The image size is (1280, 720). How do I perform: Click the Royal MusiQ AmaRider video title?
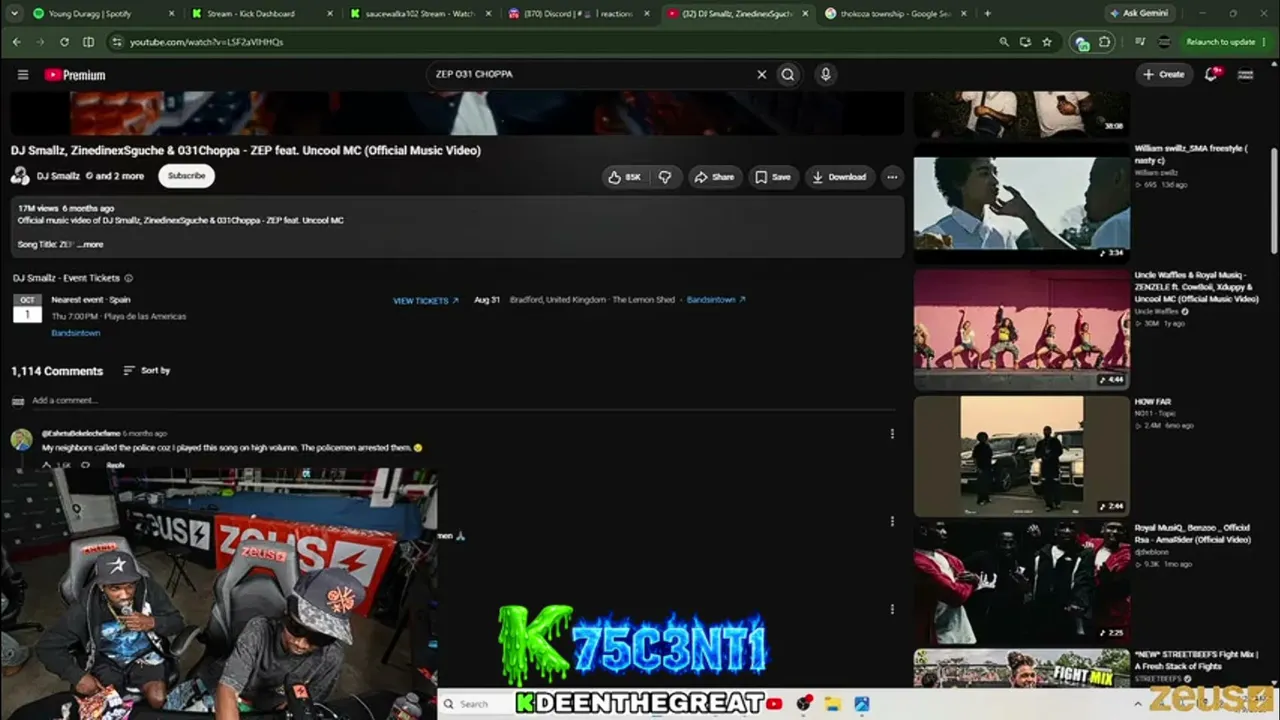click(x=1193, y=534)
